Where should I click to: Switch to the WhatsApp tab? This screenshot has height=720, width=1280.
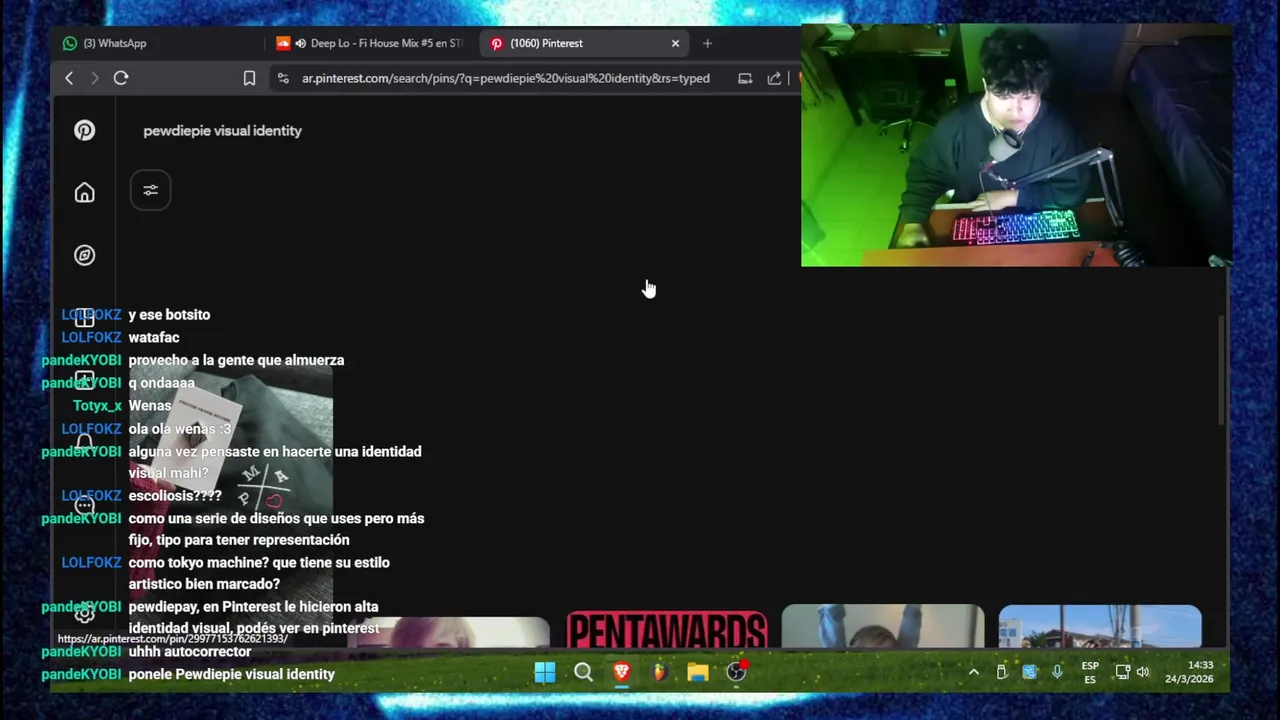[x=160, y=43]
